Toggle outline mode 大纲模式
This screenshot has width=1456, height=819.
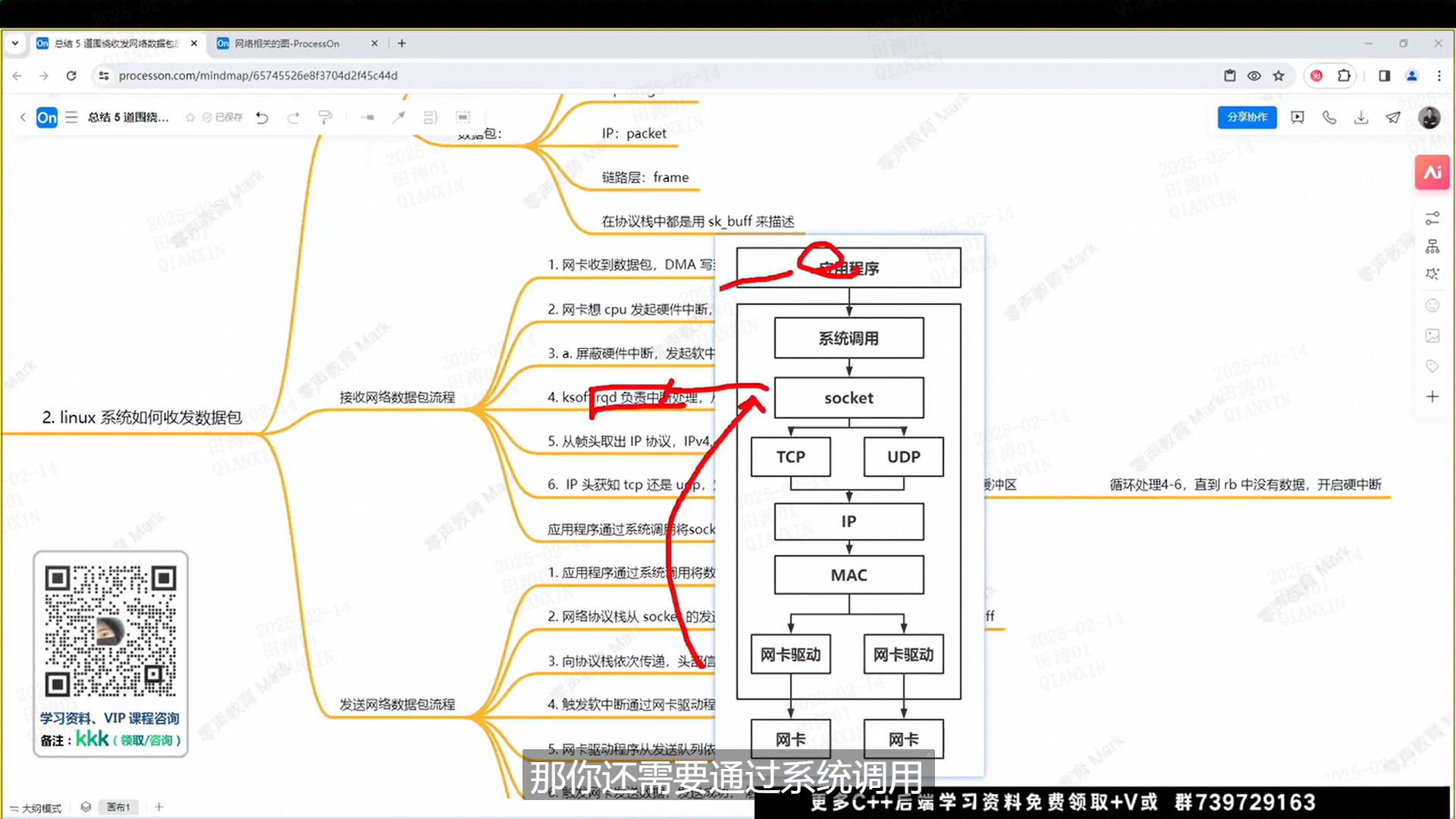point(36,808)
